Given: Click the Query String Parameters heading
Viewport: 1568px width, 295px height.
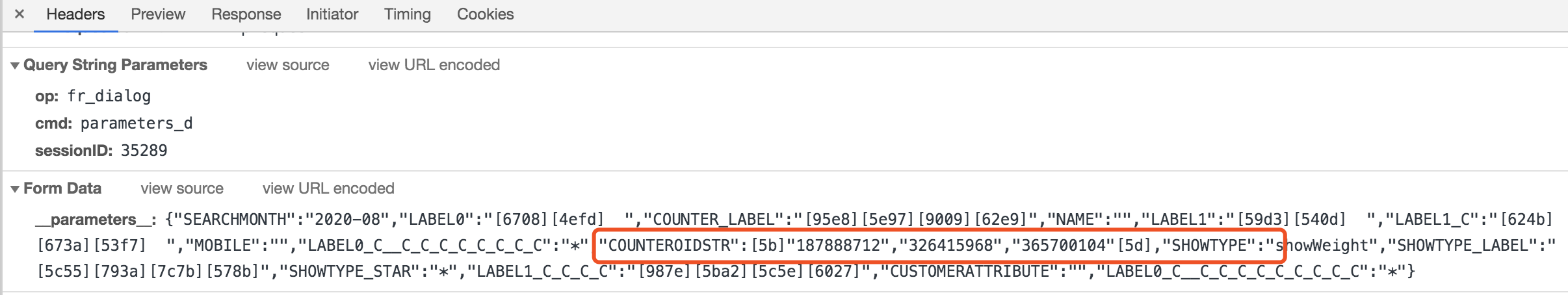Looking at the screenshot, I should (x=115, y=65).
